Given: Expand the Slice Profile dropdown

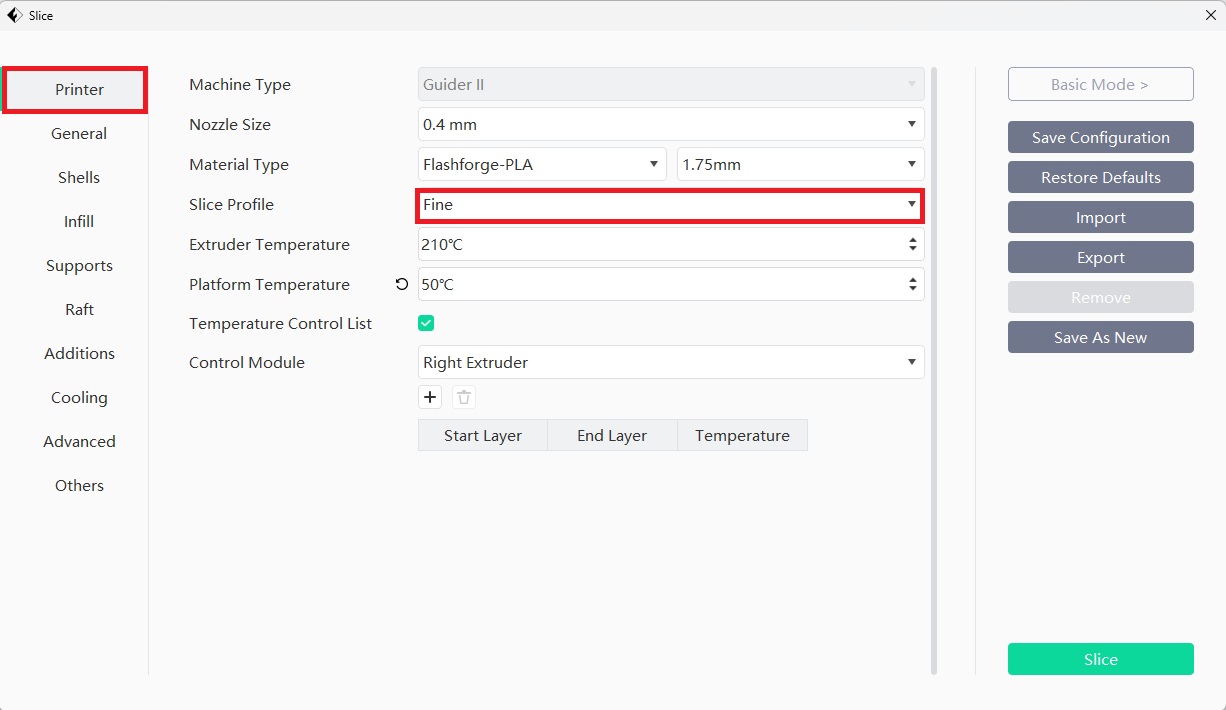Looking at the screenshot, I should [670, 205].
